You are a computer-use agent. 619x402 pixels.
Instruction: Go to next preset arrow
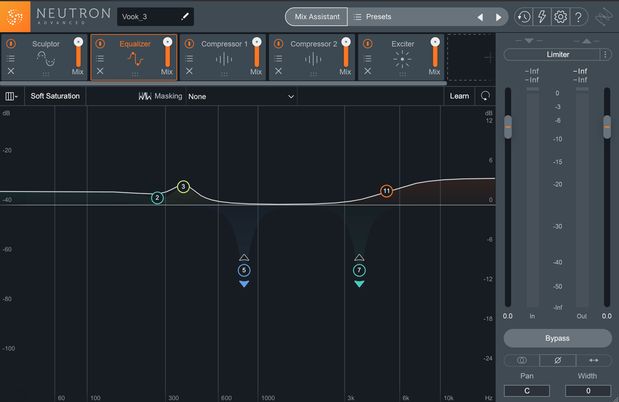[x=498, y=17]
